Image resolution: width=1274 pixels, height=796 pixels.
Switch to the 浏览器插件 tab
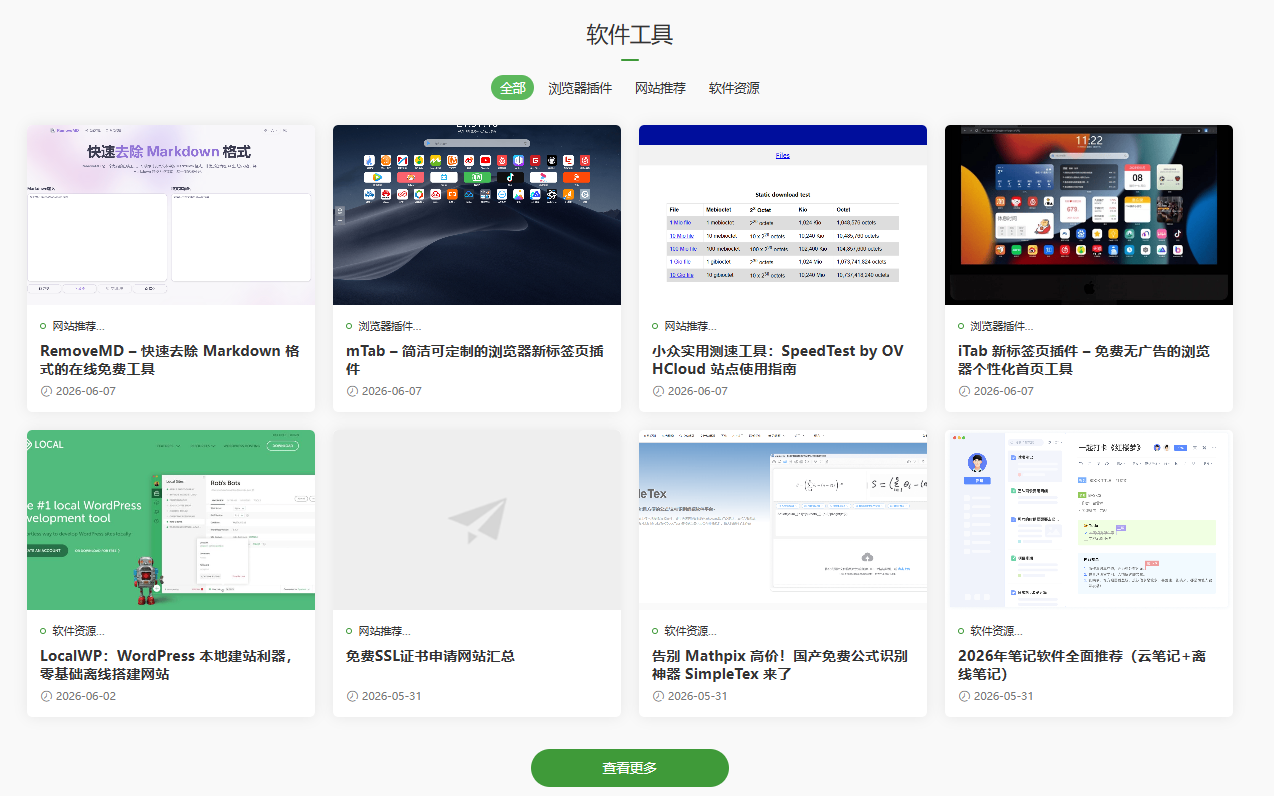click(580, 88)
